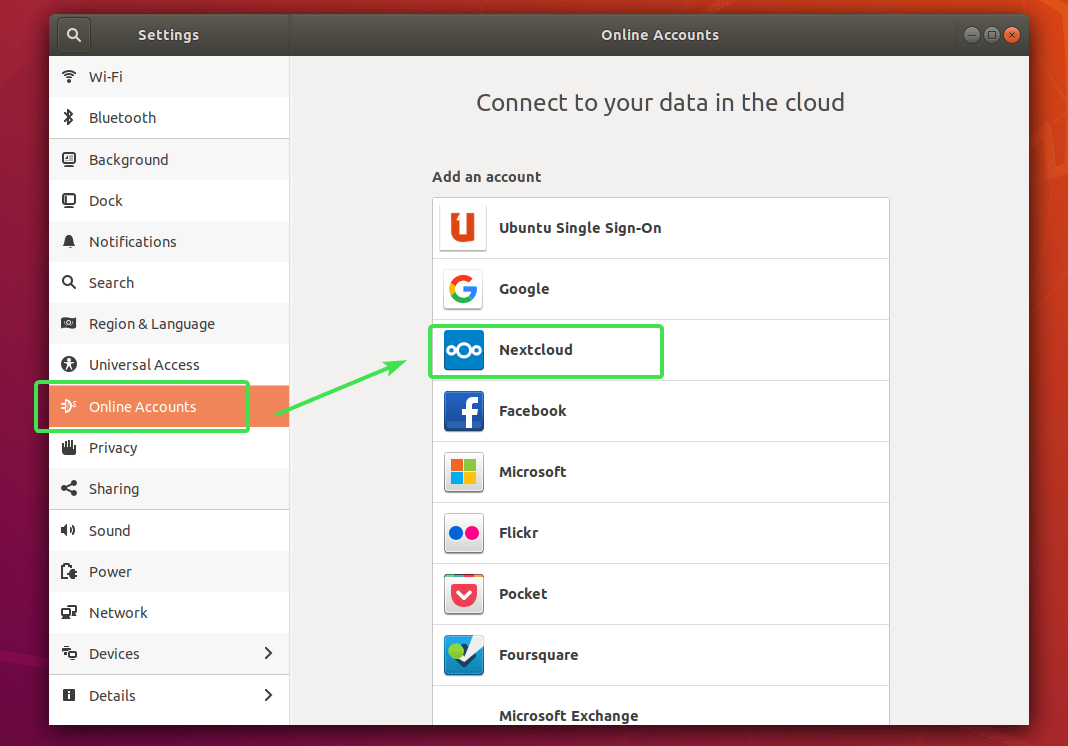
Task: Open the Bluetooth settings panel
Action: click(x=169, y=117)
